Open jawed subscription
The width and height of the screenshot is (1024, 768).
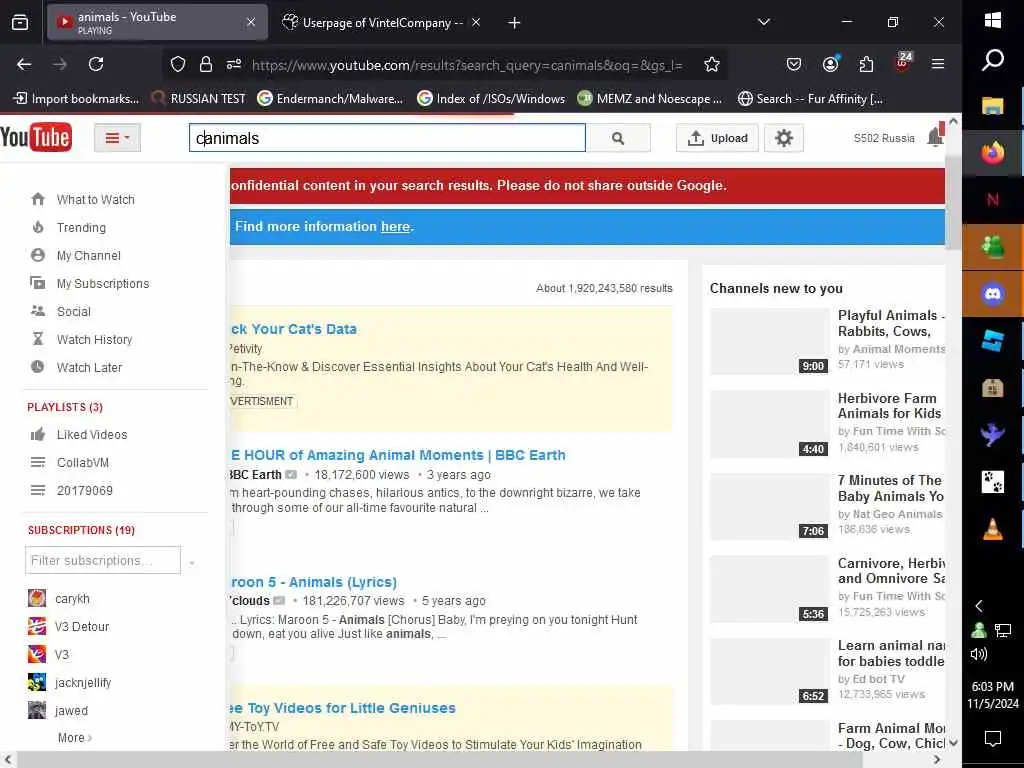point(71,711)
